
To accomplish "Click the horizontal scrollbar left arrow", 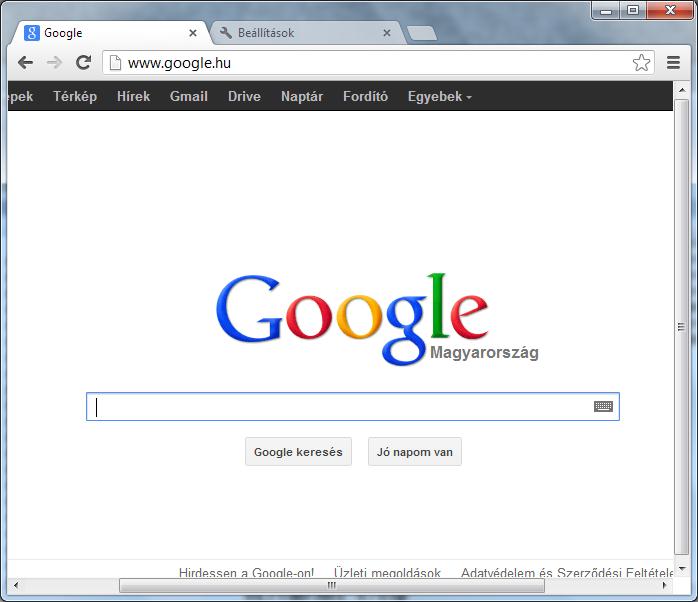I will tap(16, 585).
